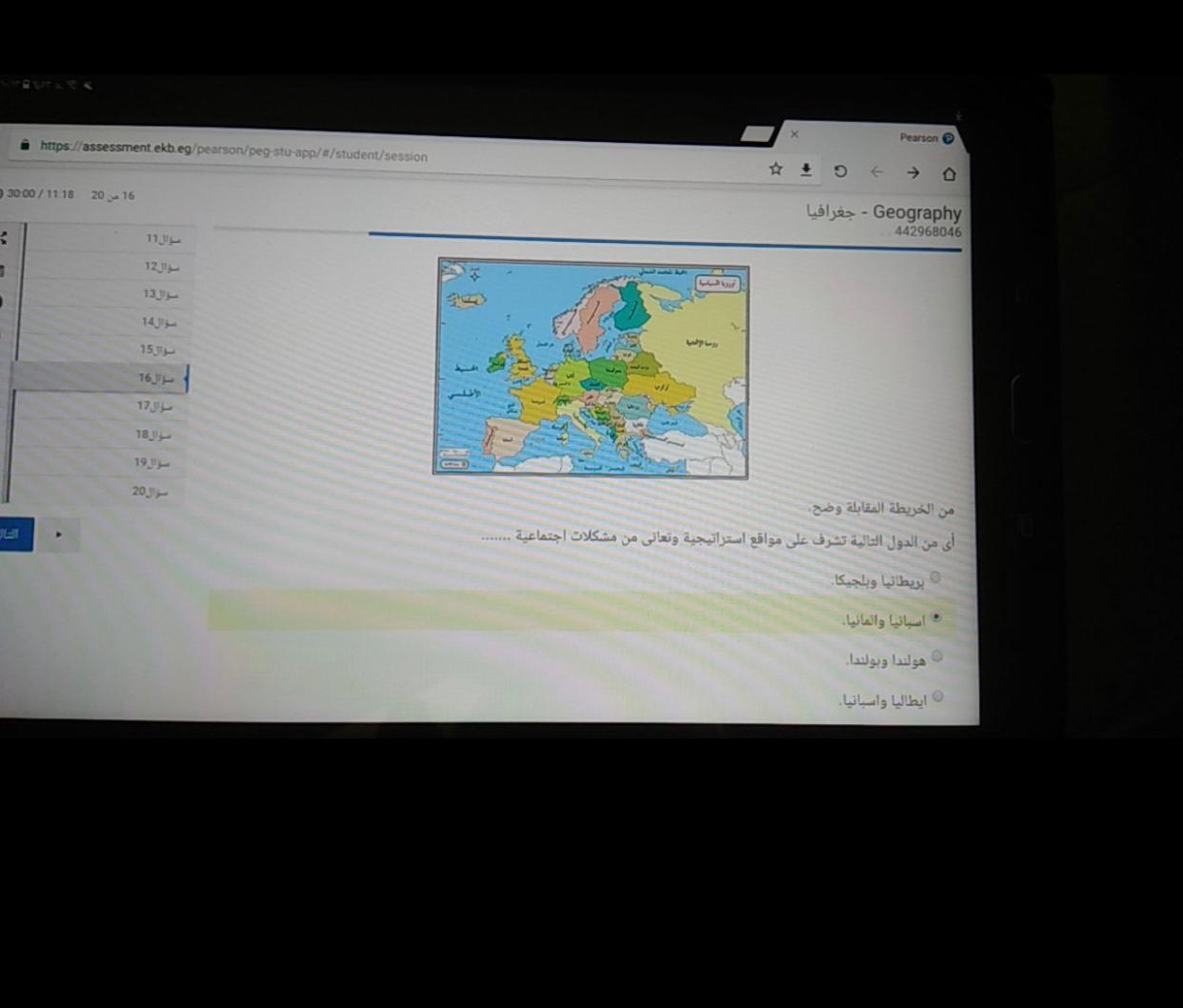Choose the highlighted answer اسبانيا والمانيا
This screenshot has width=1183, height=1008.
935,617
